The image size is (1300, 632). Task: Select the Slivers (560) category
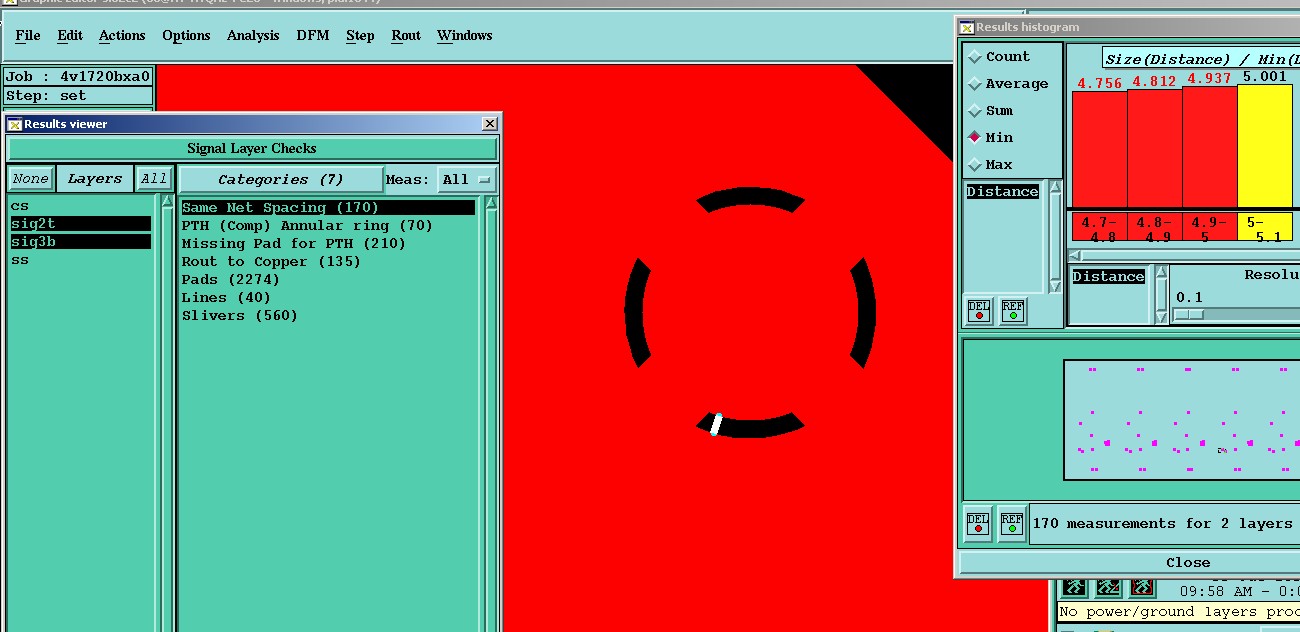(x=240, y=316)
